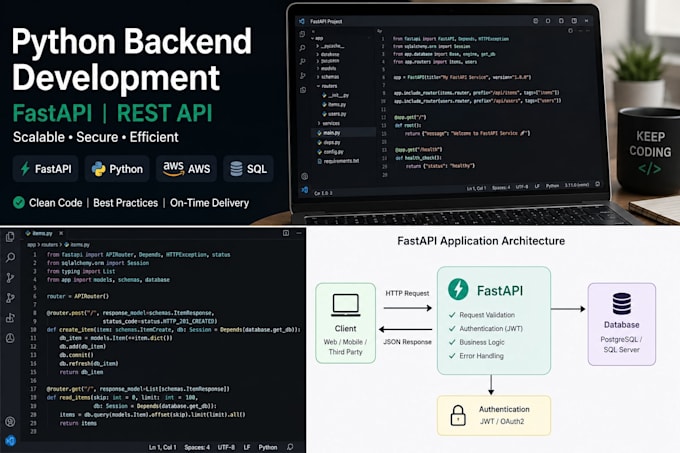Image resolution: width=680 pixels, height=453 pixels.
Task: Click FastAPI Application Architecture heading
Action: (x=481, y=241)
